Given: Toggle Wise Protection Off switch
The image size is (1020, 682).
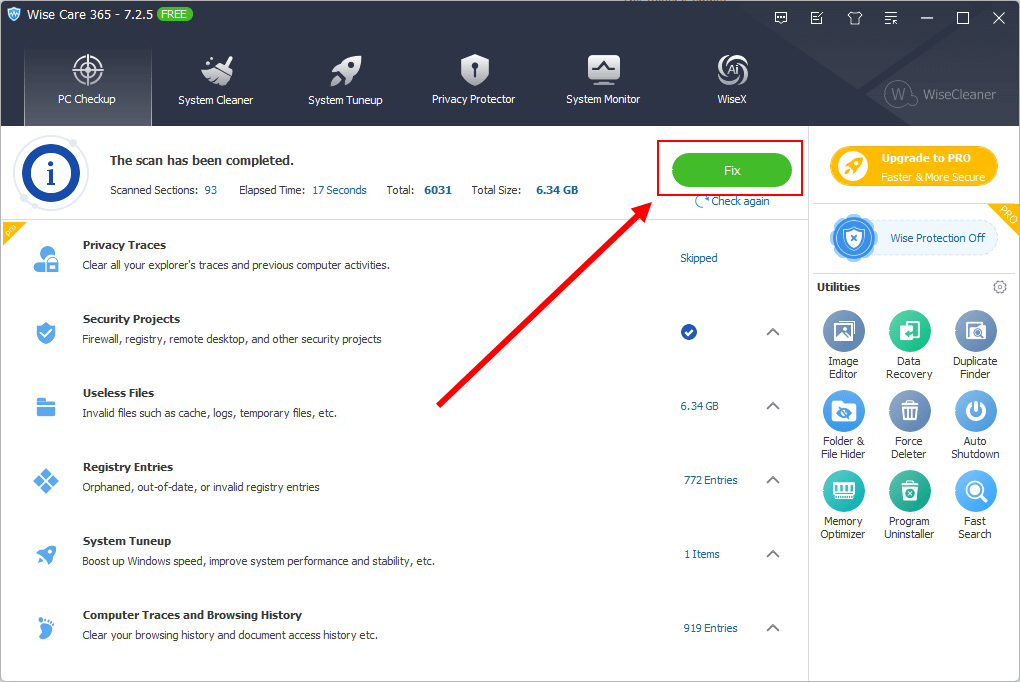Looking at the screenshot, I should click(913, 238).
